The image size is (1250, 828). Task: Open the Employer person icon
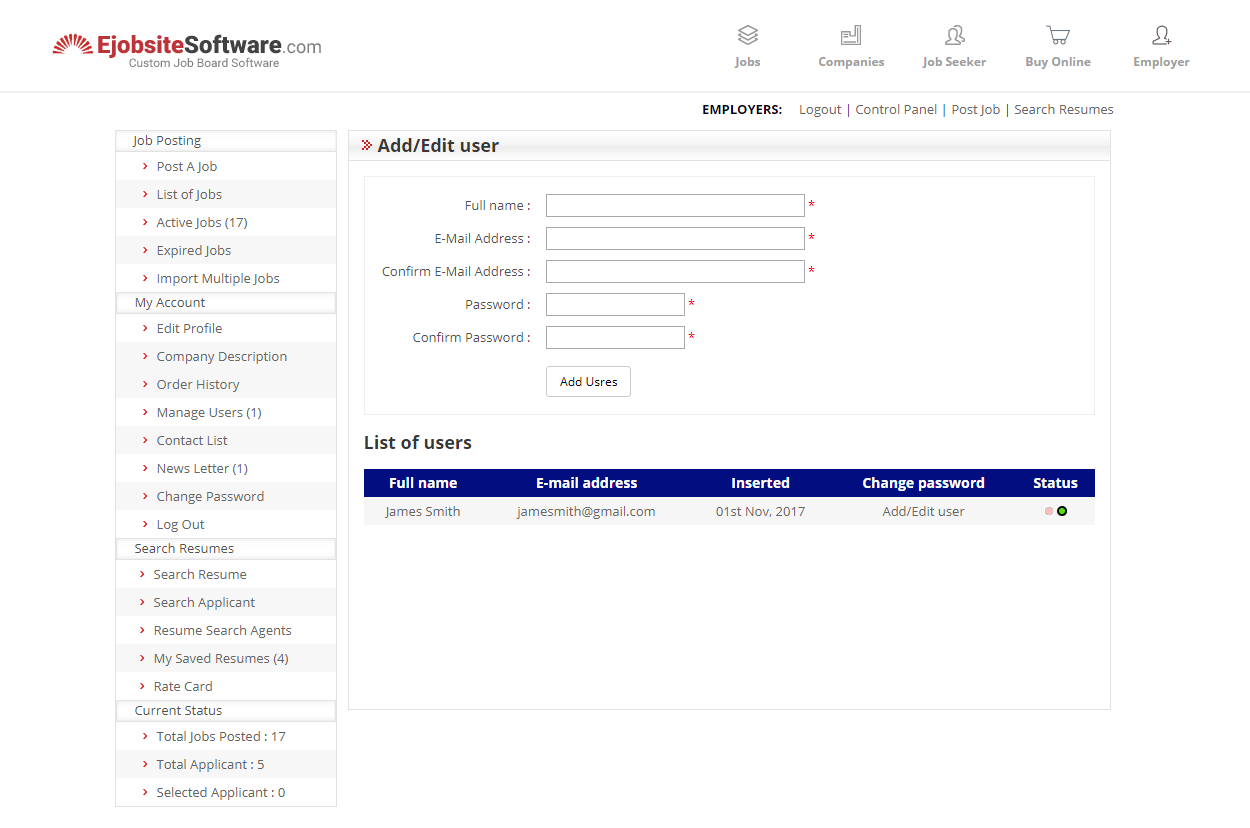(x=1161, y=36)
